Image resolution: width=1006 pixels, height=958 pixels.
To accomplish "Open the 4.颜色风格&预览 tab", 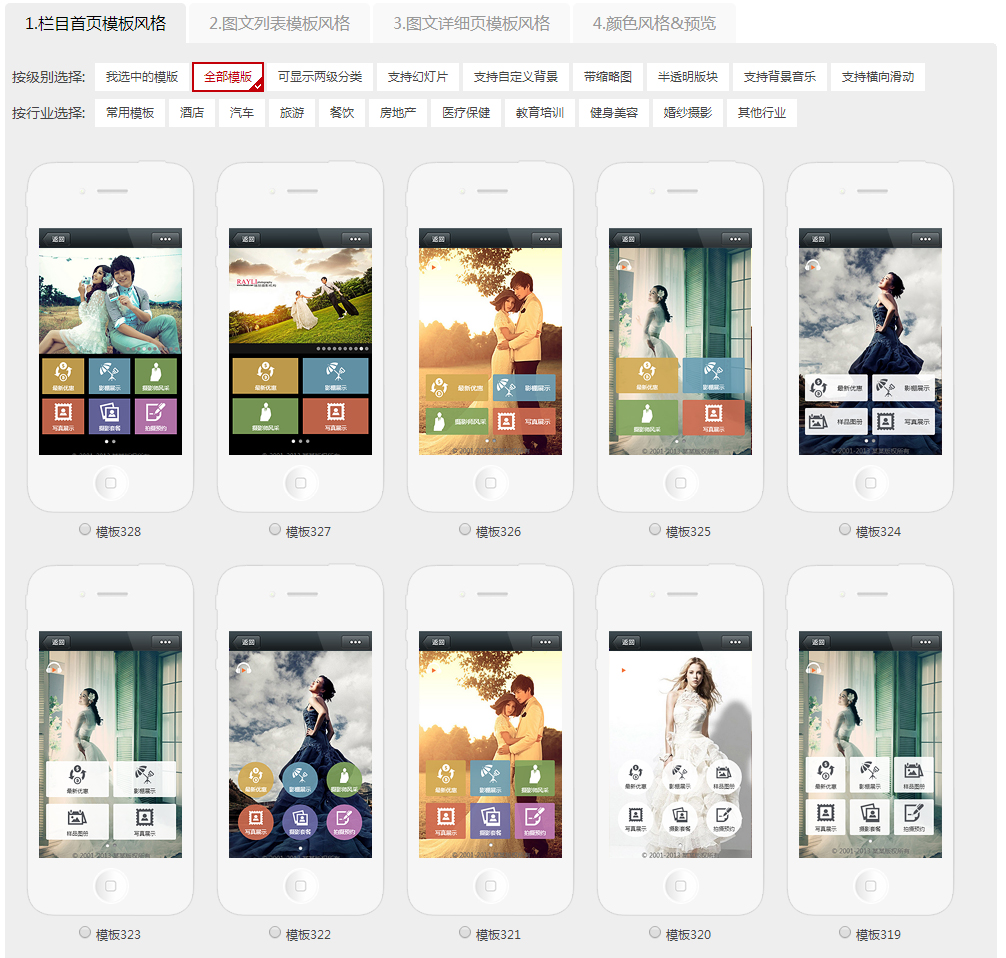I will coord(654,23).
